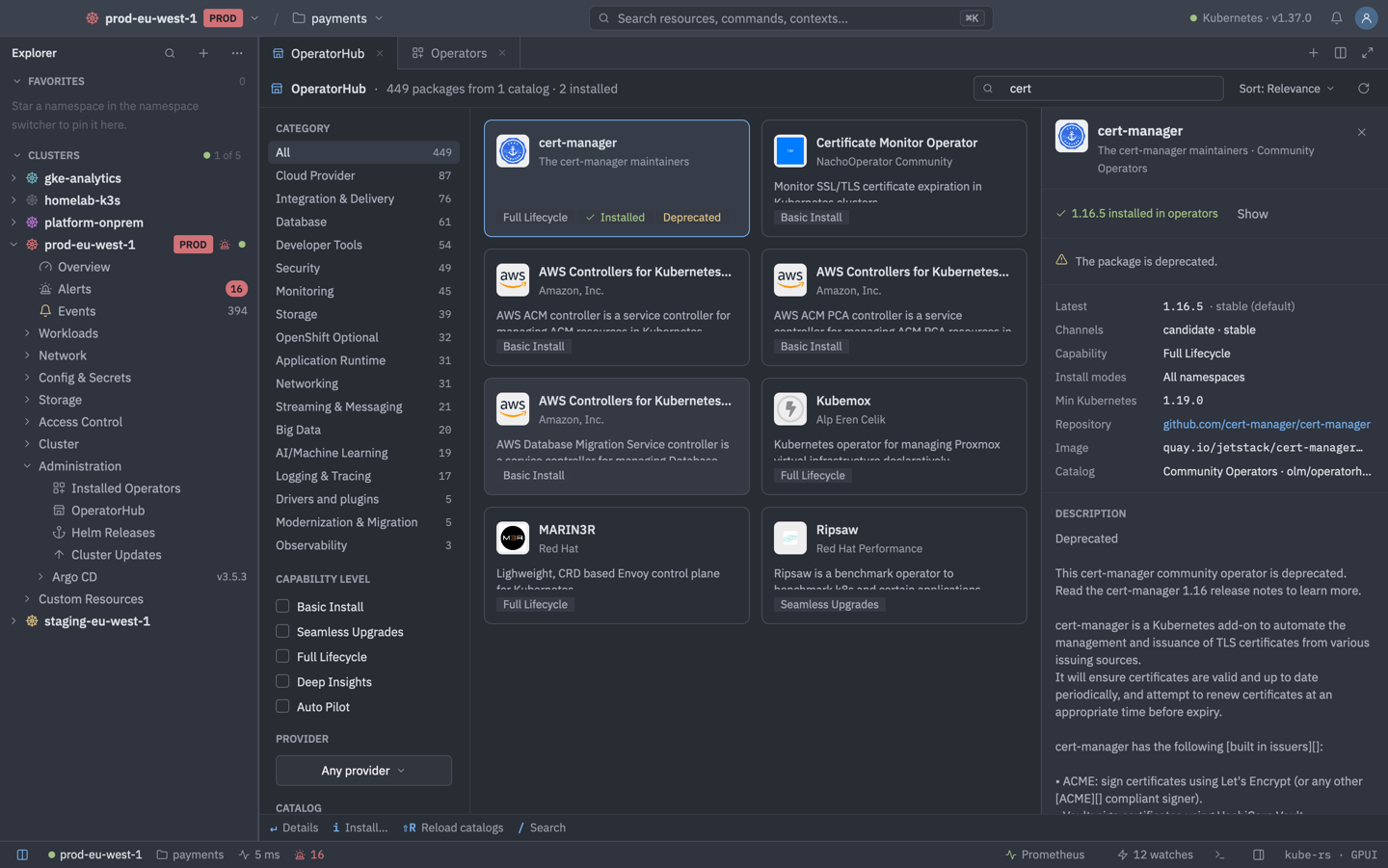
Task: Click the Kubemox operator icon
Action: 789,408
